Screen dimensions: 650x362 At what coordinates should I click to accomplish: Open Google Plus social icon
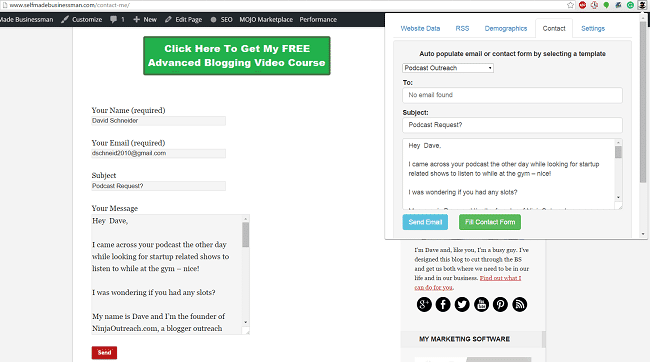[x=424, y=304]
